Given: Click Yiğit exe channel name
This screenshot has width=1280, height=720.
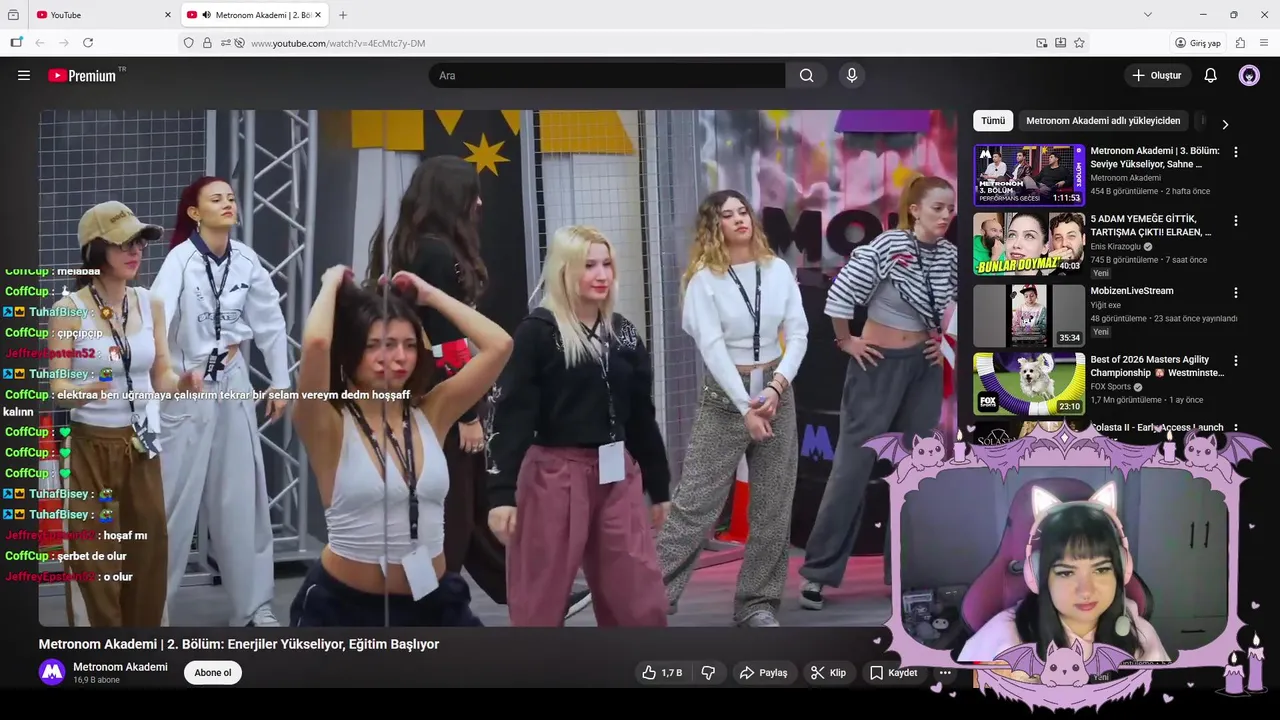Looking at the screenshot, I should tap(1106, 305).
